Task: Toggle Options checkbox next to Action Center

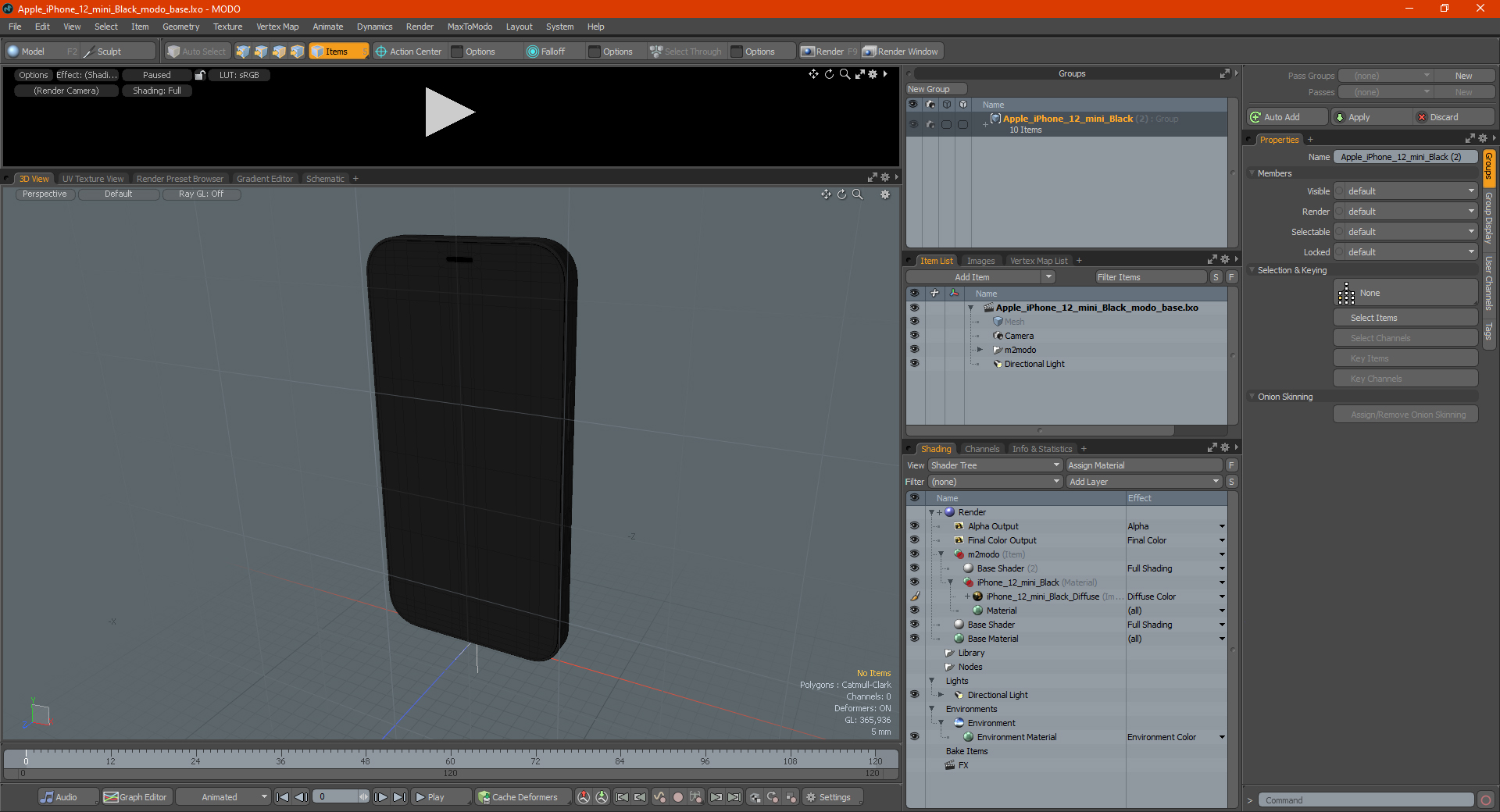Action: 458,52
